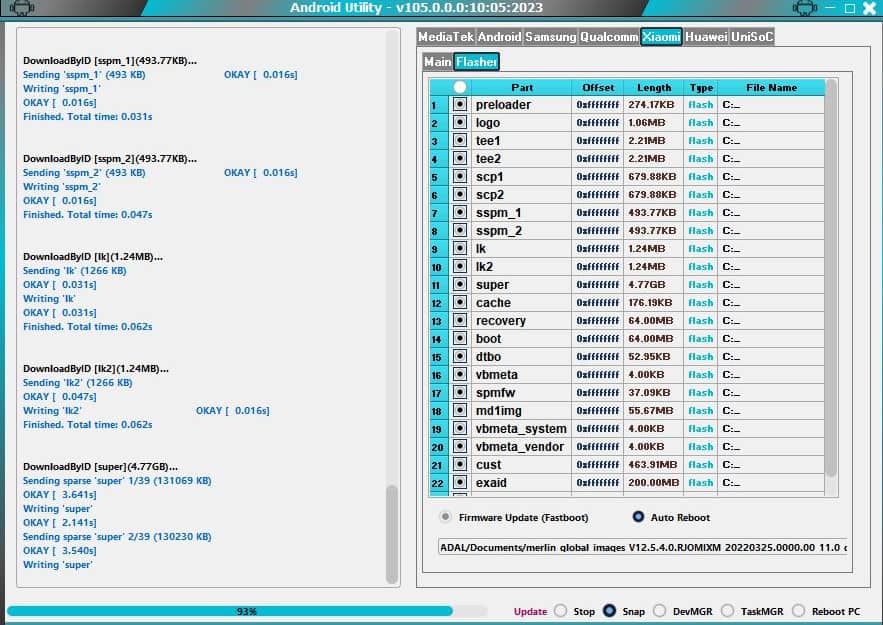Toggle the boot partition checkbox
883x625 pixels.
[x=460, y=338]
